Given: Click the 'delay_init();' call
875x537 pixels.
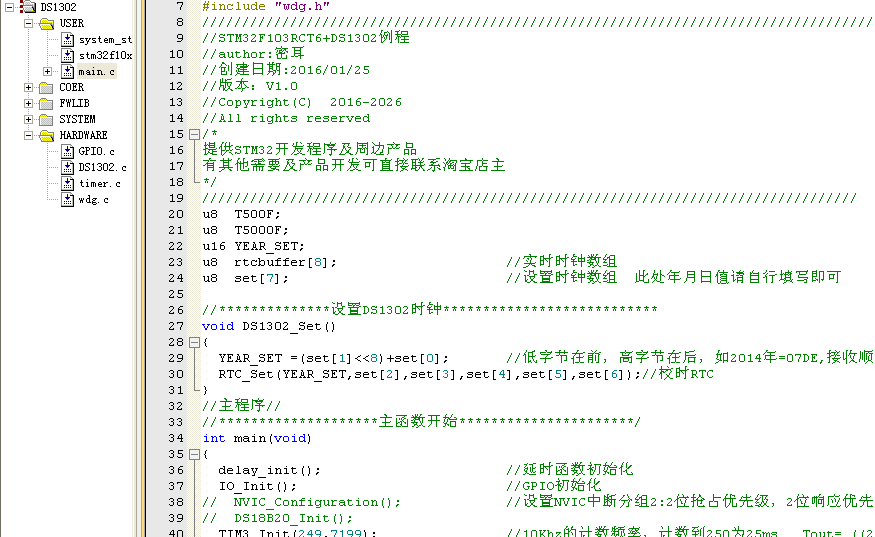Looking at the screenshot, I should point(270,470).
